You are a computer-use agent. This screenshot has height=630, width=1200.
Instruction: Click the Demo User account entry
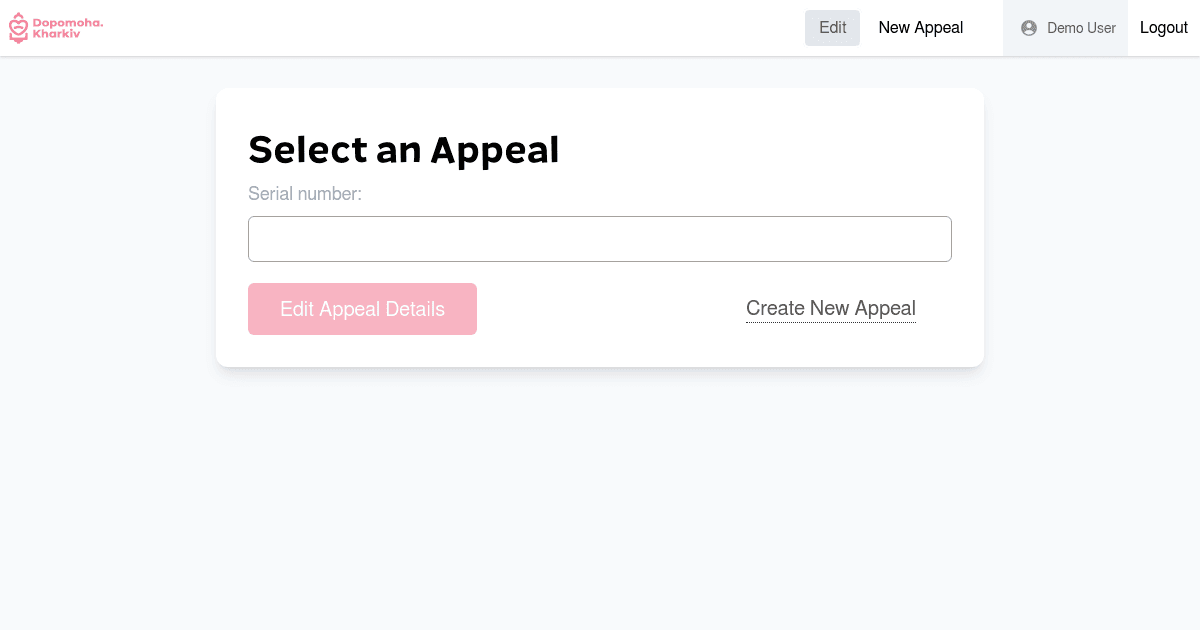[x=1065, y=27]
